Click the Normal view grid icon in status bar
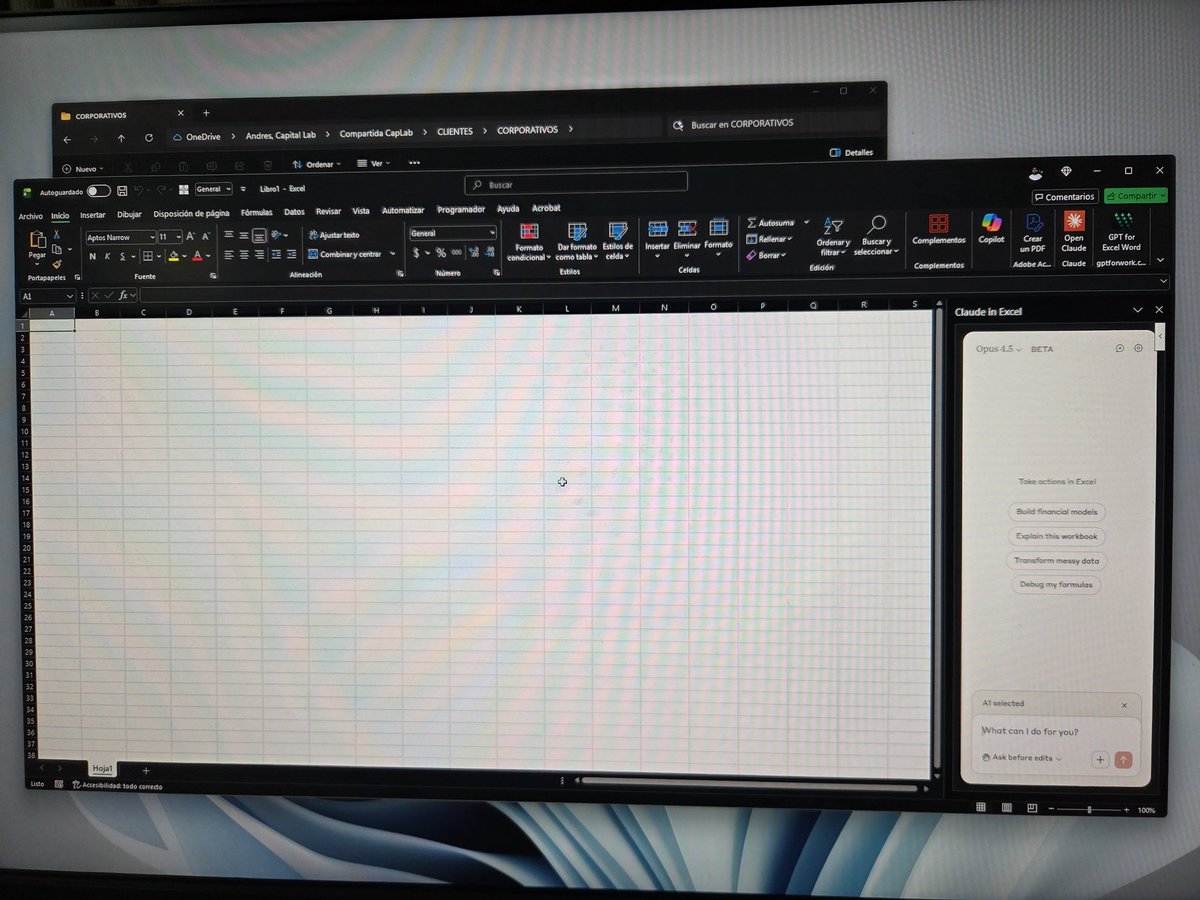 pyautogui.click(x=981, y=808)
